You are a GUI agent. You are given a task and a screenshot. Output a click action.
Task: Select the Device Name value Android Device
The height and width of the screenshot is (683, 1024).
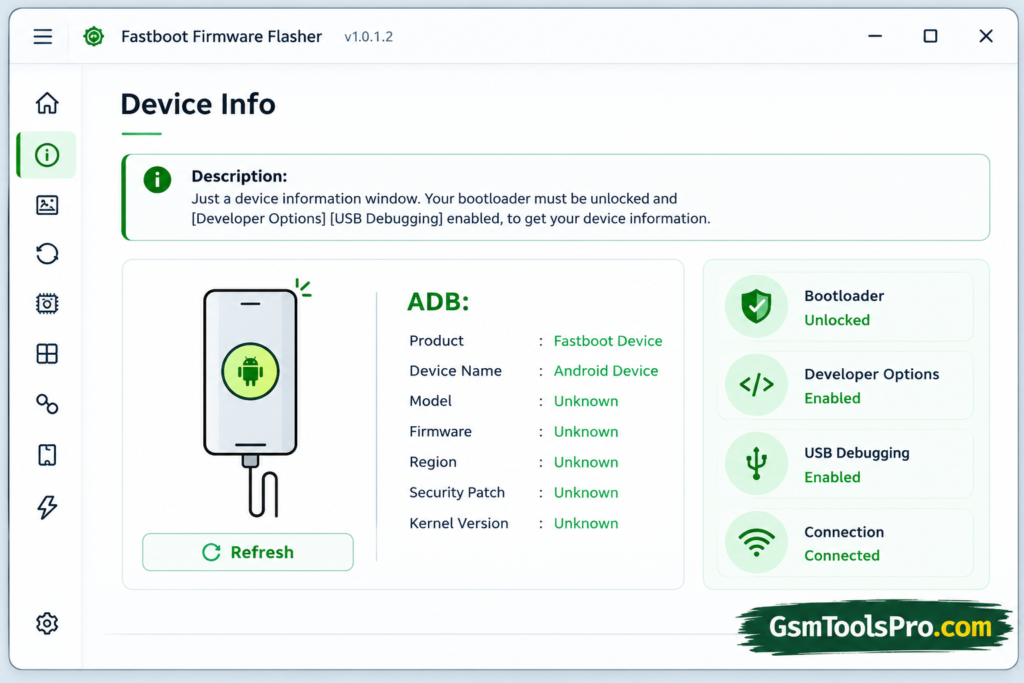click(606, 371)
